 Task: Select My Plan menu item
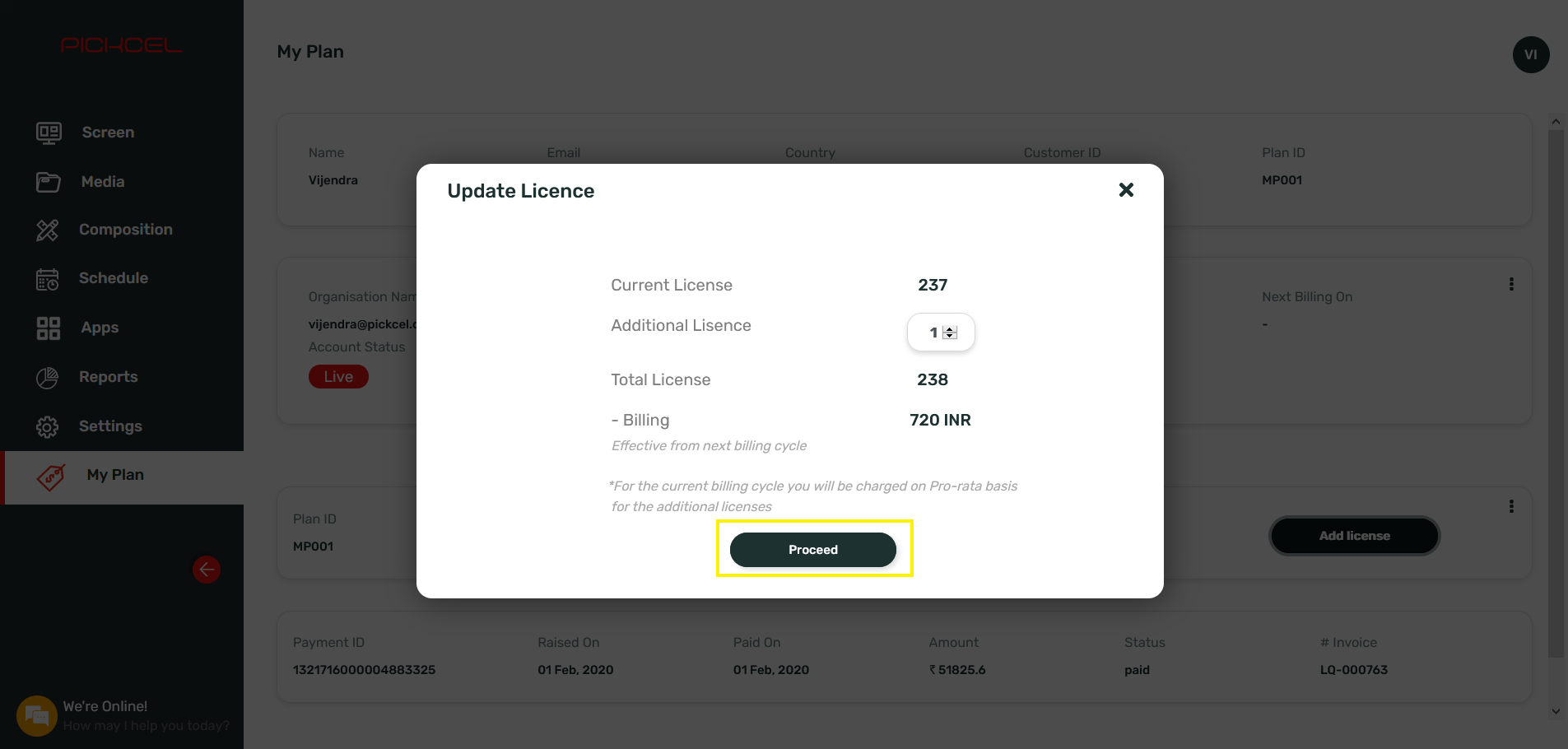coord(115,475)
